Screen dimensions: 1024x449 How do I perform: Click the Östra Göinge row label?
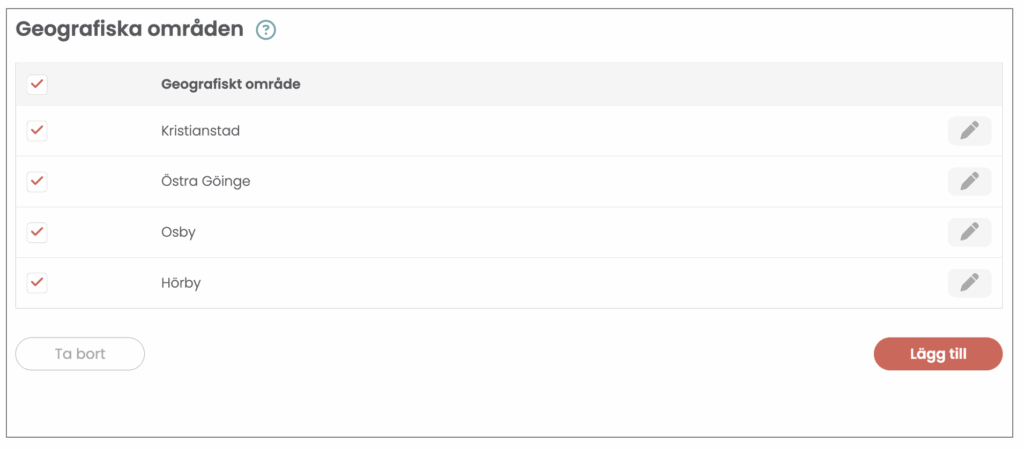(x=205, y=181)
